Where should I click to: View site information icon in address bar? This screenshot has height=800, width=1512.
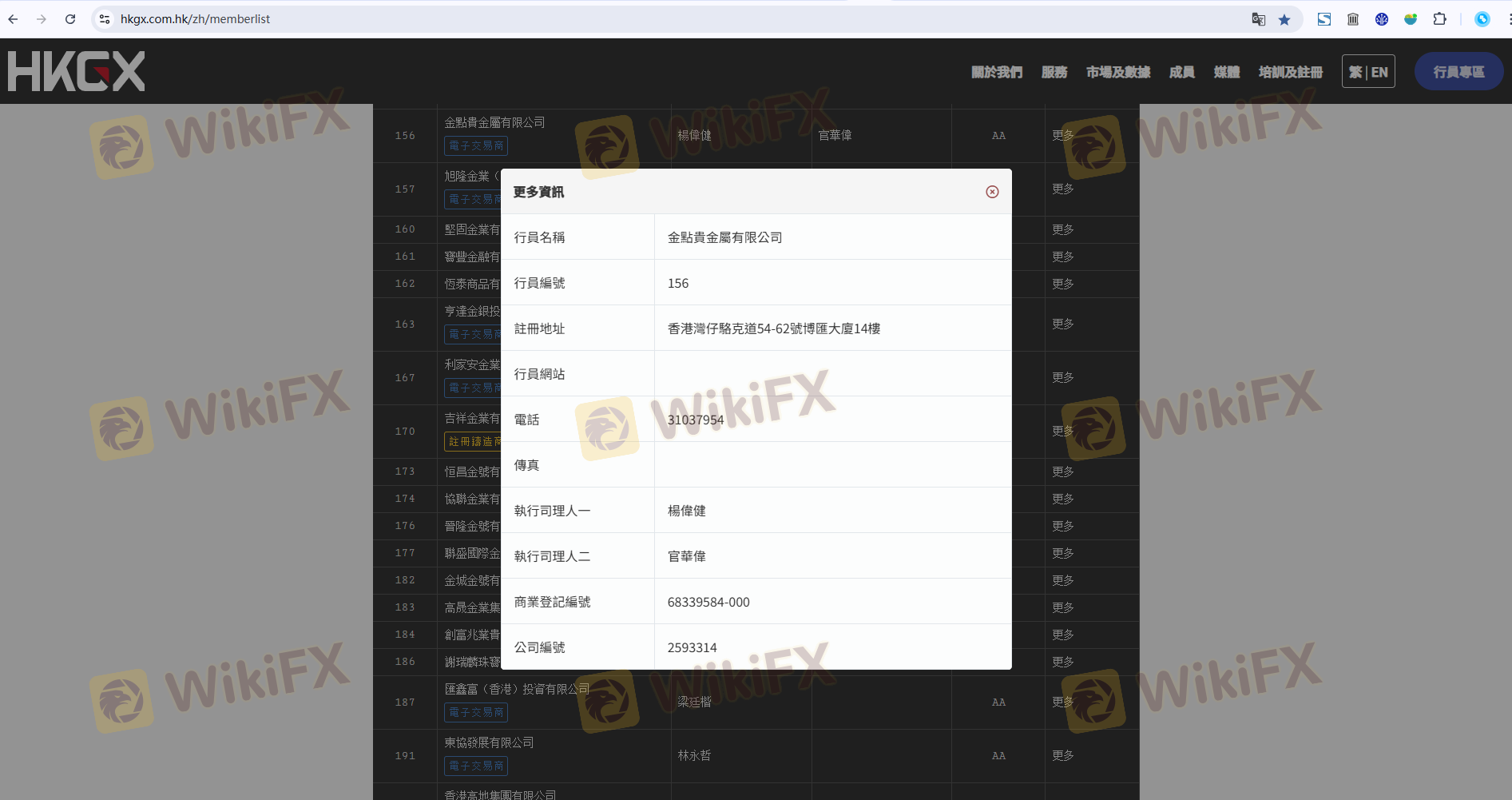pyautogui.click(x=105, y=19)
